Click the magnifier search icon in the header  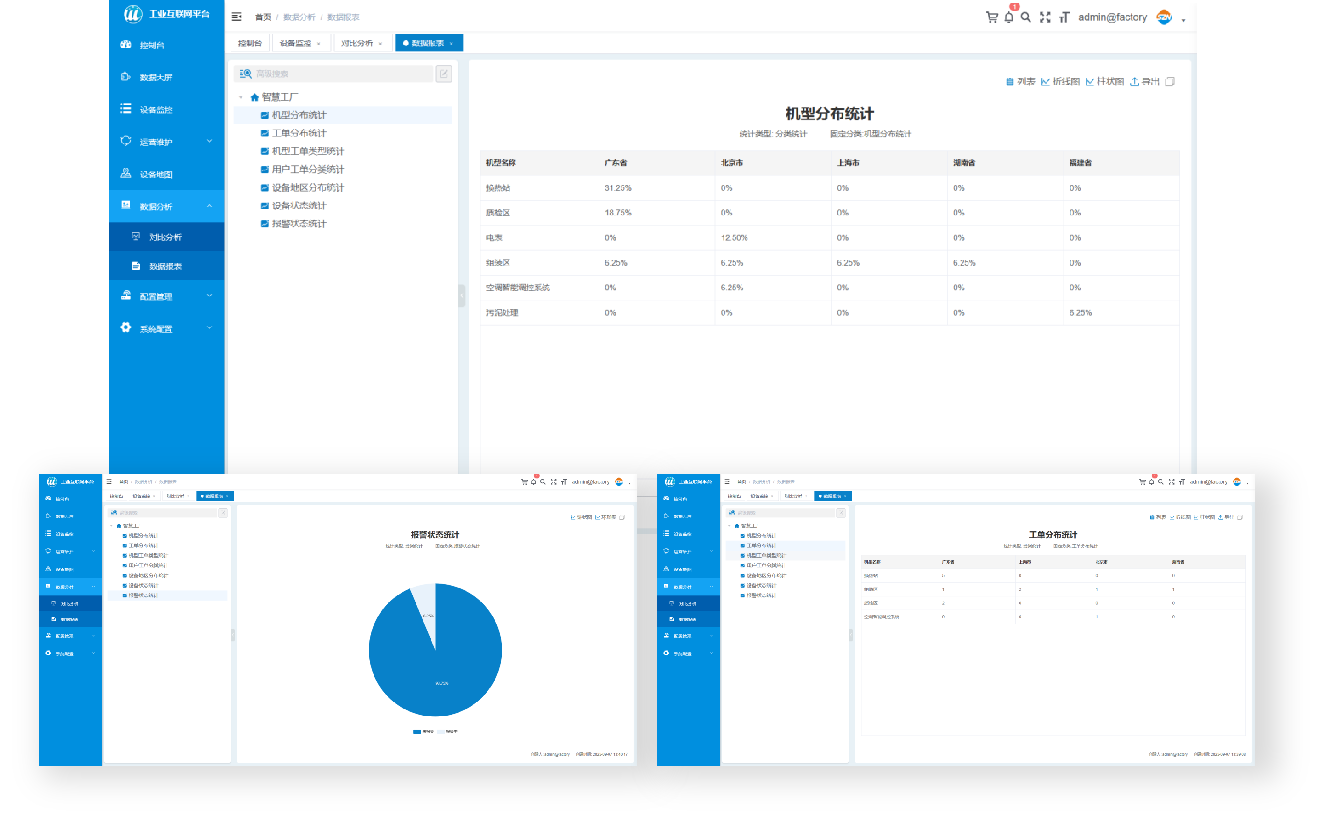[1026, 17]
